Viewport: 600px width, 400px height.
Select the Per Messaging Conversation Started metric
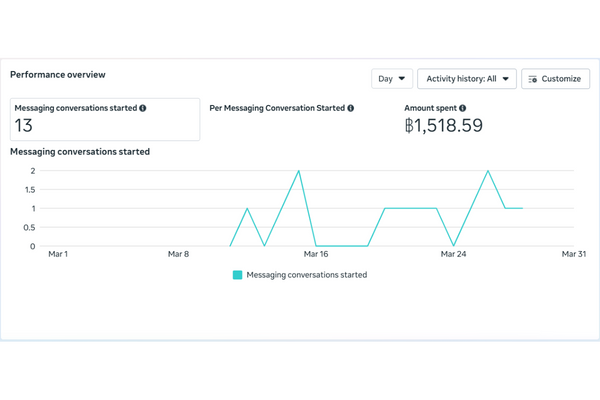(280, 108)
